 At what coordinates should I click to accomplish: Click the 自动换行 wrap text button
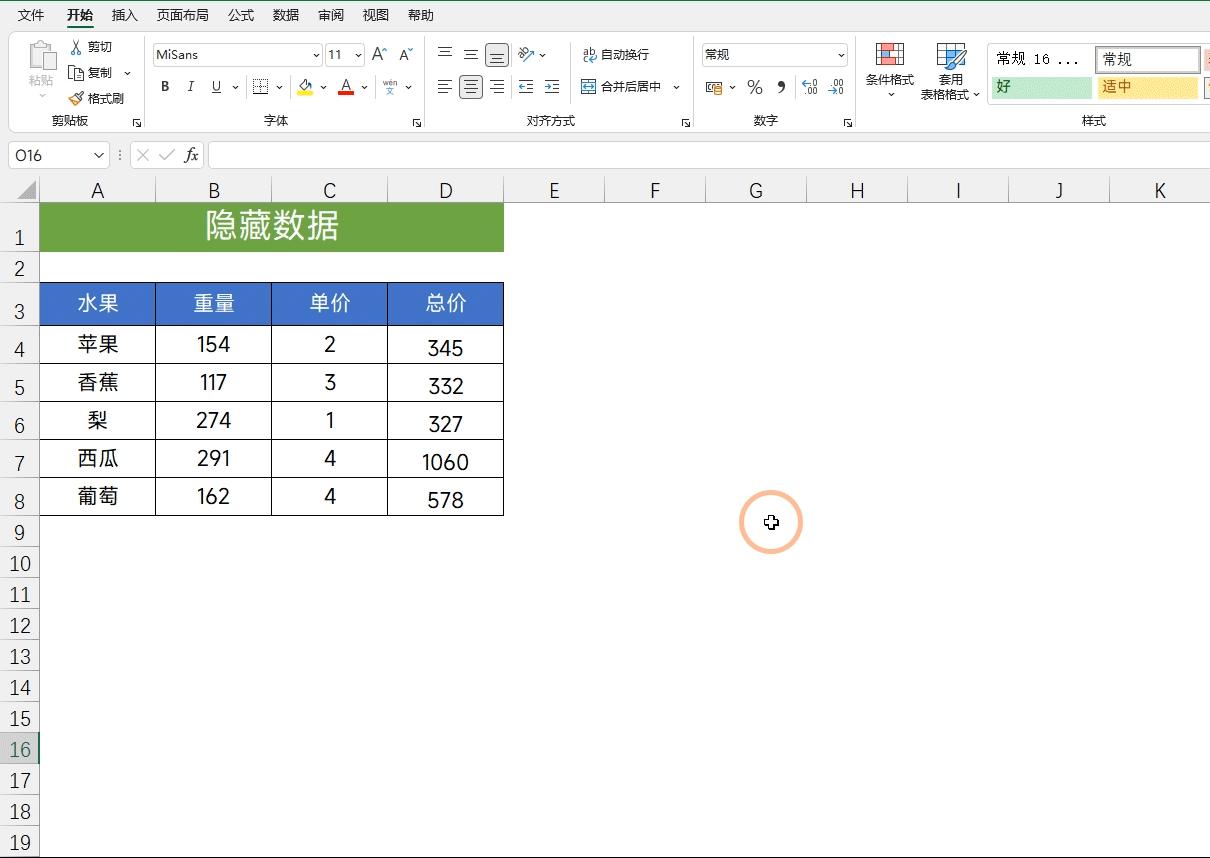[616, 55]
